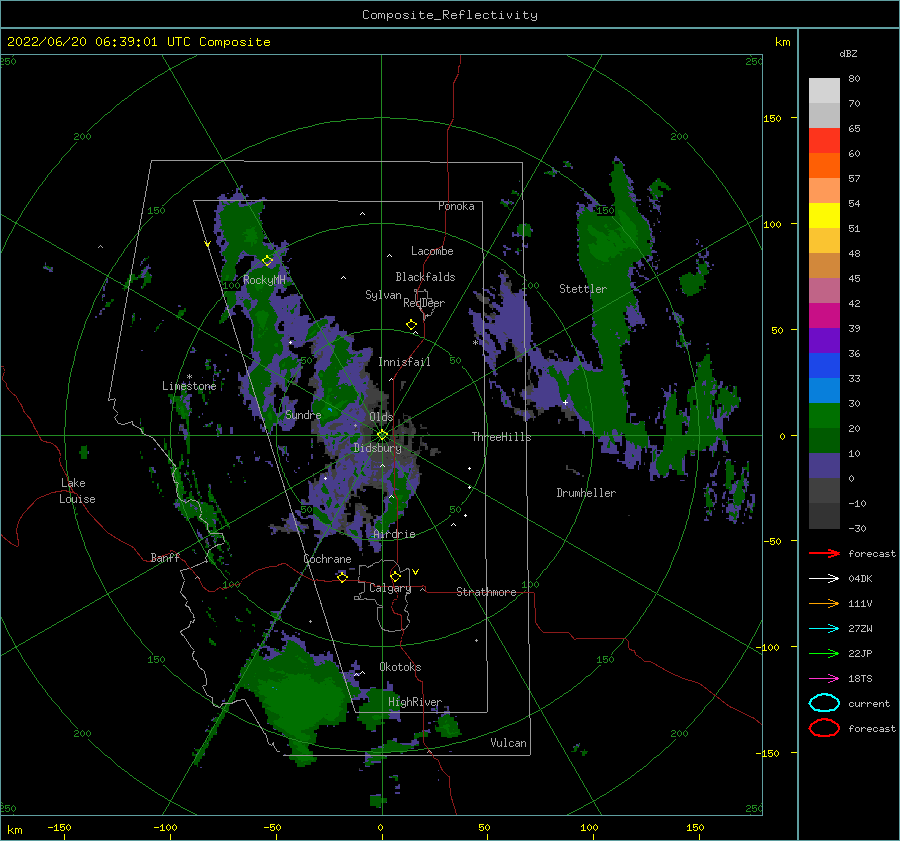
Task: Click the red forecast ellipse icon
Action: [824, 728]
